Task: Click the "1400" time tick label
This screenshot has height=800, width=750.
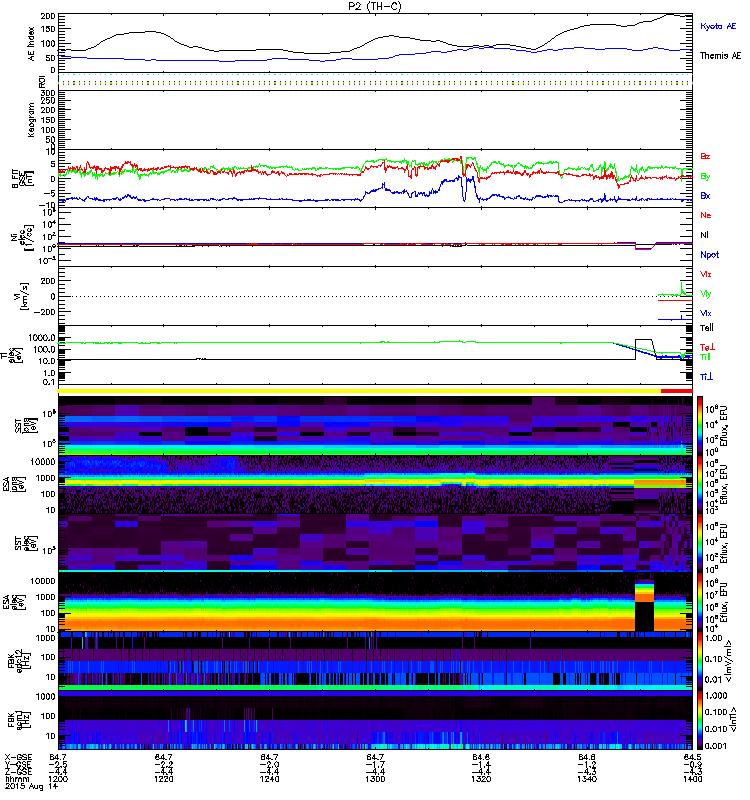Action: point(692,779)
